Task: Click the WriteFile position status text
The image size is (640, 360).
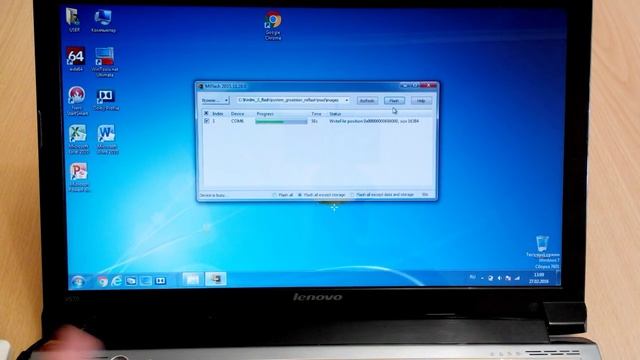Action: point(374,121)
